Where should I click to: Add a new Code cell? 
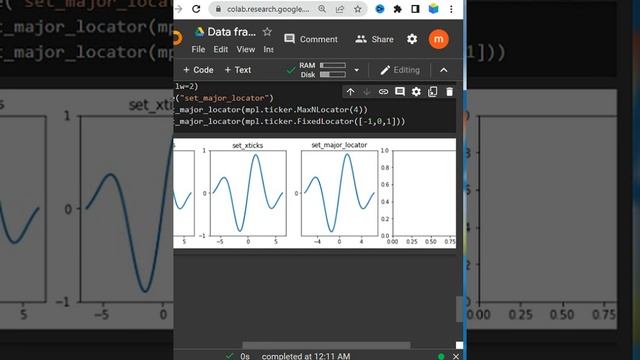click(198, 70)
